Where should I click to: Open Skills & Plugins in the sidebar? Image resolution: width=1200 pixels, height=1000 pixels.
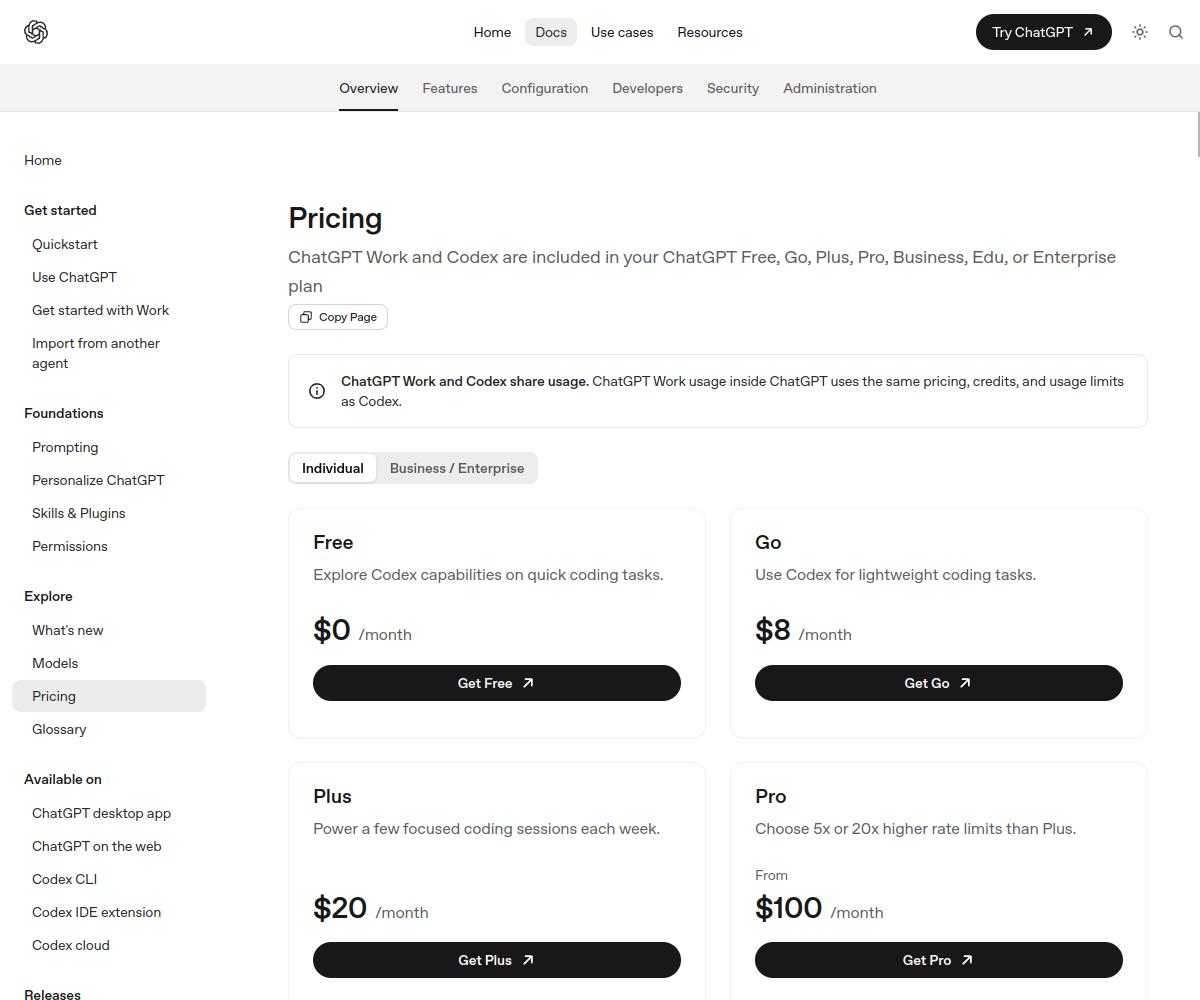(79, 513)
